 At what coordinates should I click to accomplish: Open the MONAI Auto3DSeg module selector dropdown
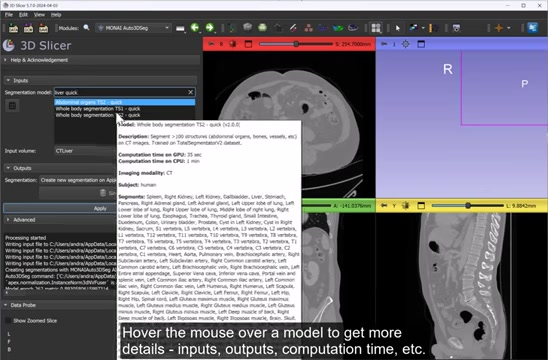coord(134,28)
